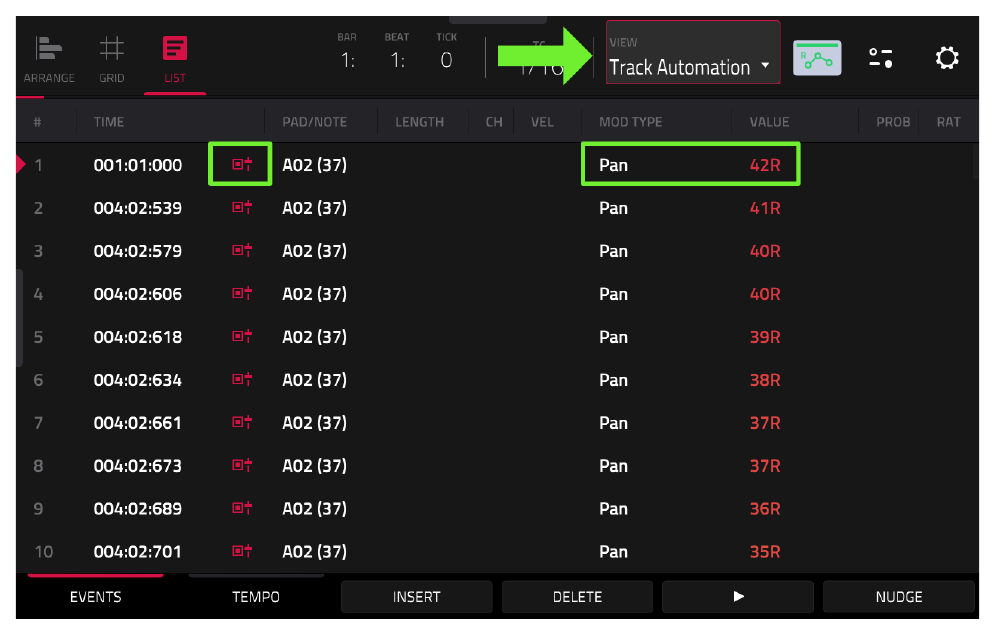Toggle the automation read/write button
Viewport: 996px width, 636px height.
coord(817,58)
